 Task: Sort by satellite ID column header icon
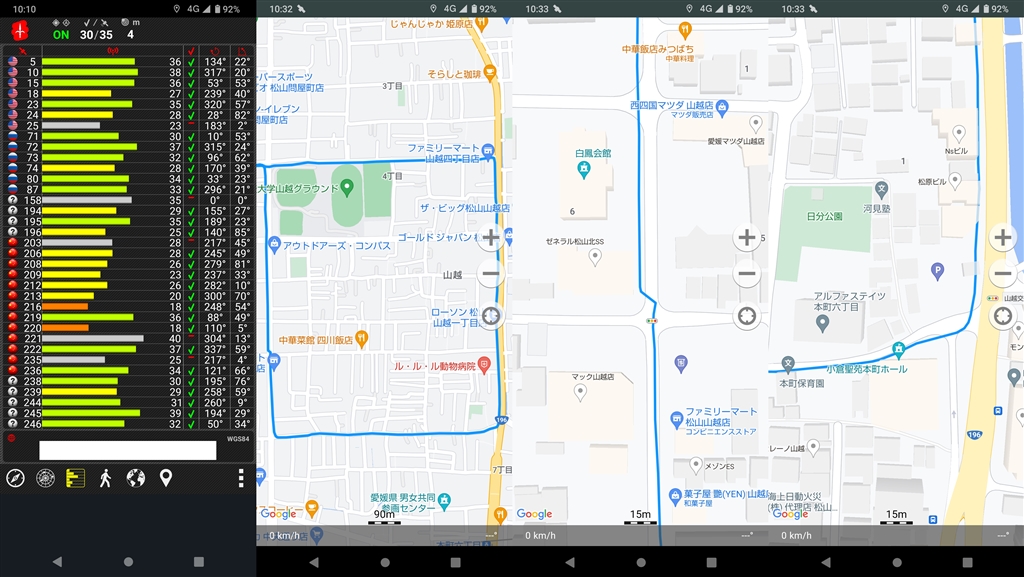click(22, 51)
